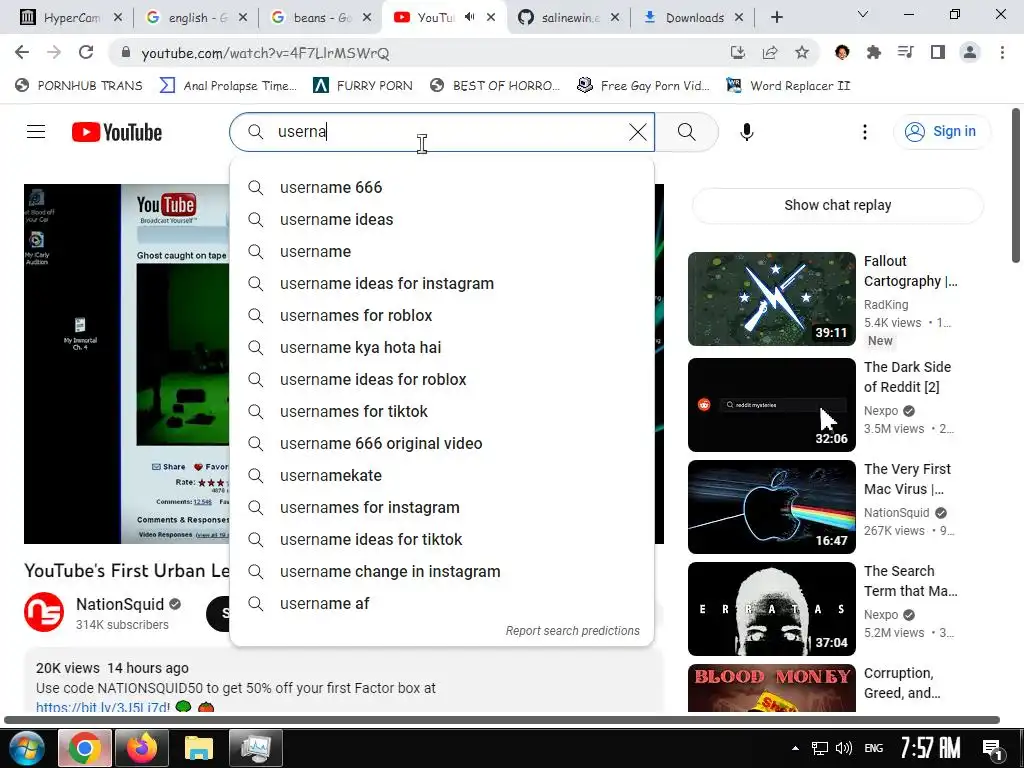Screen dimensions: 1024x768
Task: Open NationSquid channel avatar
Action: tap(44, 612)
